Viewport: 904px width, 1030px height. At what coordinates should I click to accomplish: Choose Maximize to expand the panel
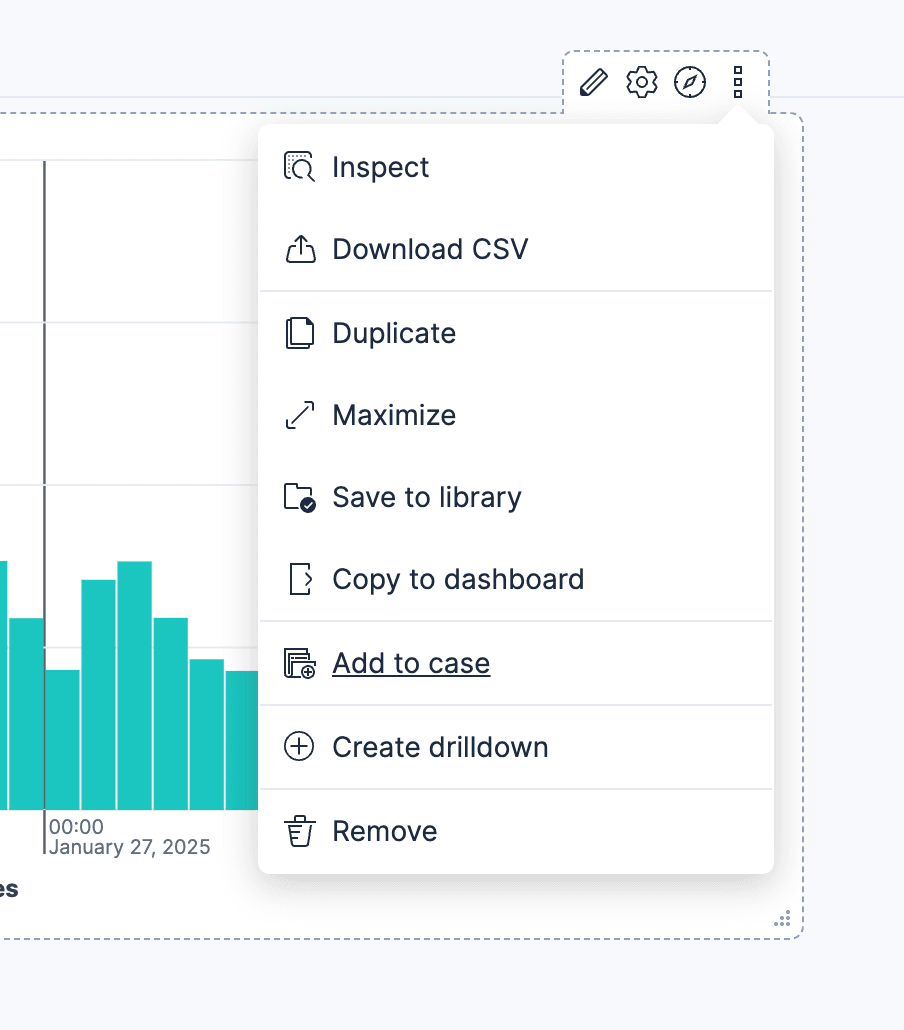point(394,415)
